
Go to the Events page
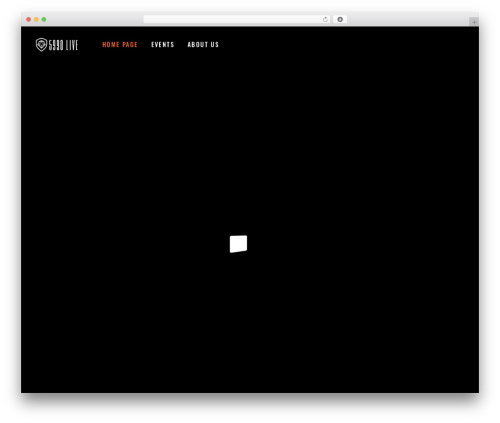coord(163,45)
